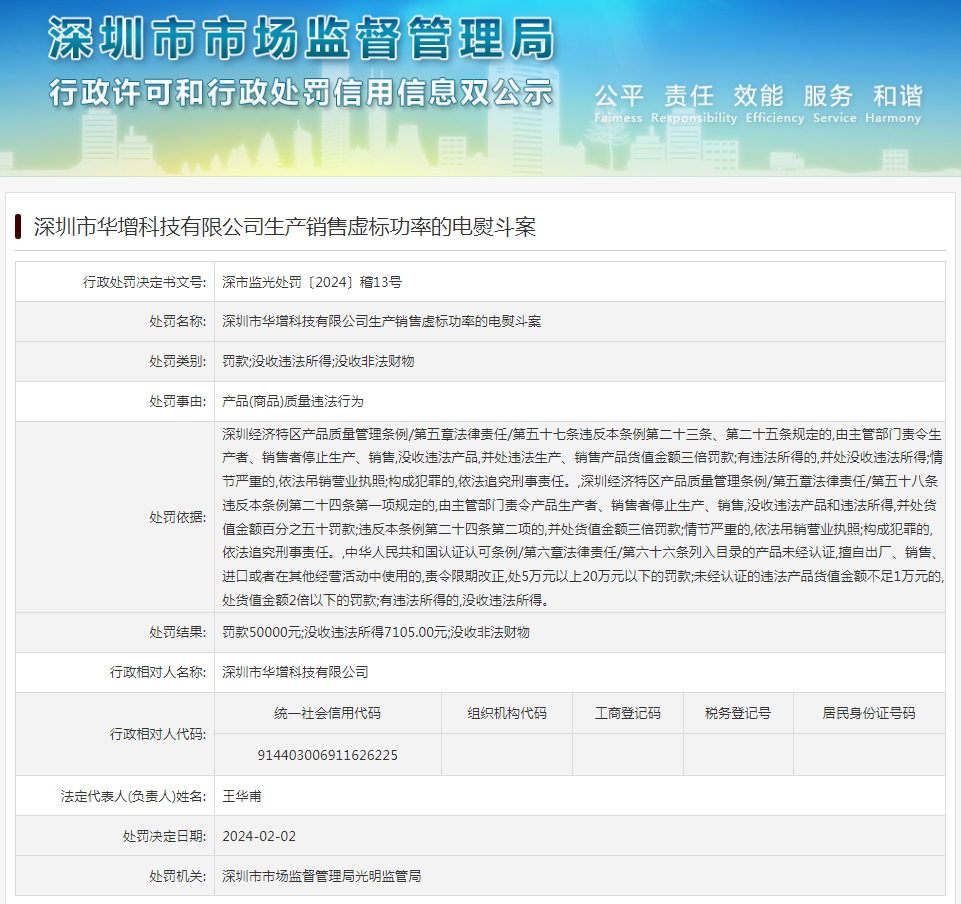Click the banner title 深圳市市场监督管理局
961x904 pixels.
coord(301,39)
